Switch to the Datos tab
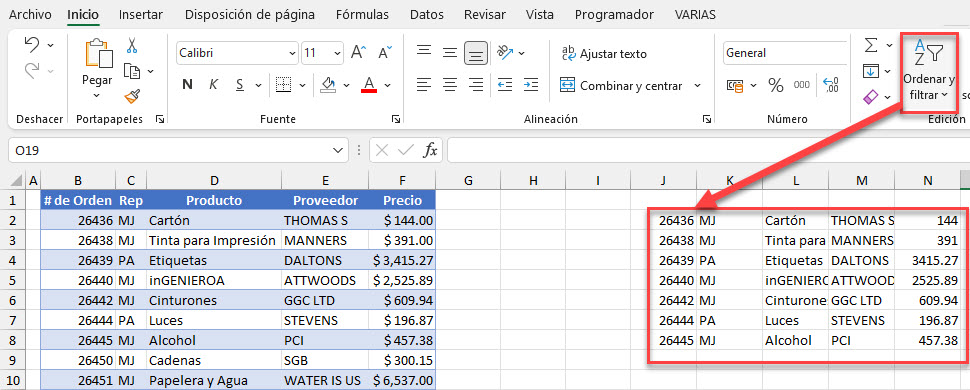Image resolution: width=970 pixels, height=390 pixels. 427,14
